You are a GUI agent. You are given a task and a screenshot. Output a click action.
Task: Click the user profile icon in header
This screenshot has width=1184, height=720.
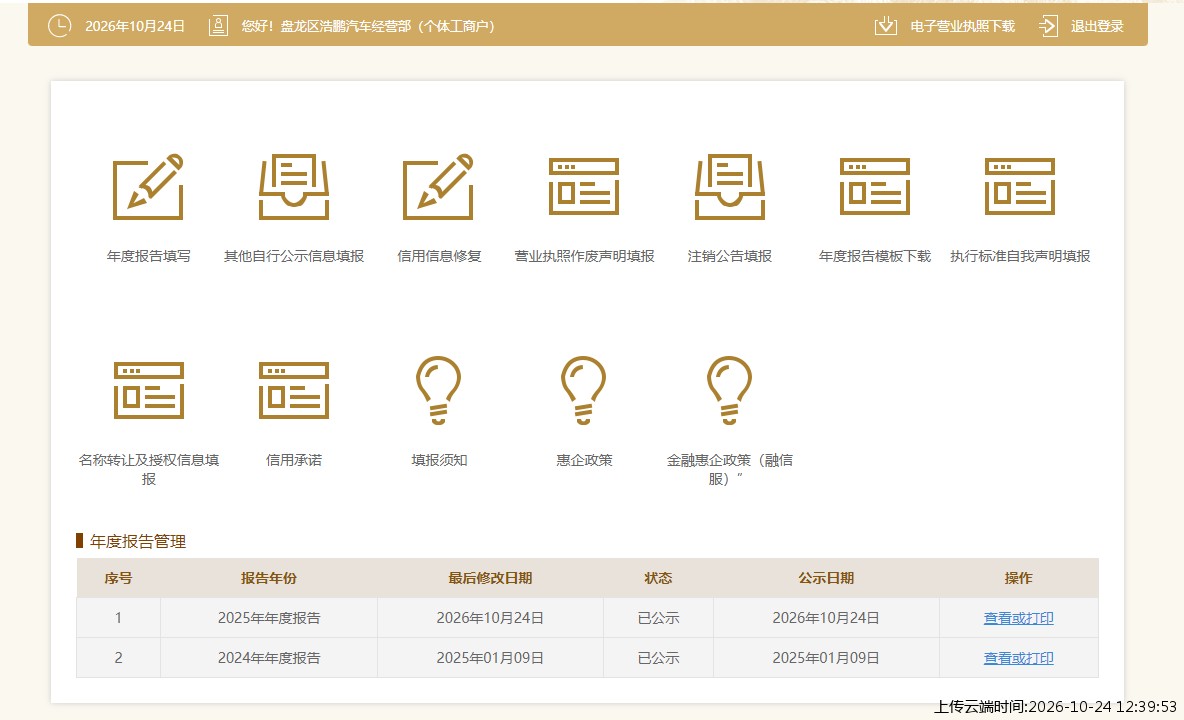coord(218,26)
